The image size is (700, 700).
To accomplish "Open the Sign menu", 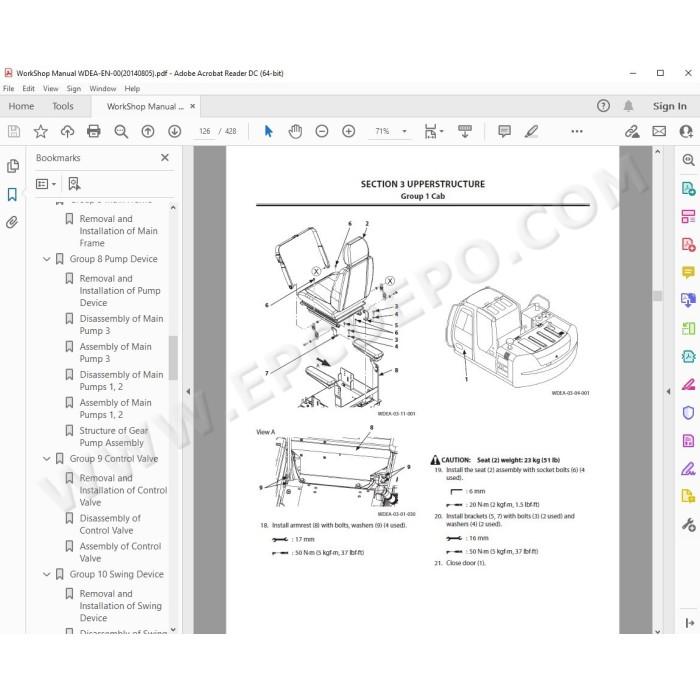I will coord(74,88).
